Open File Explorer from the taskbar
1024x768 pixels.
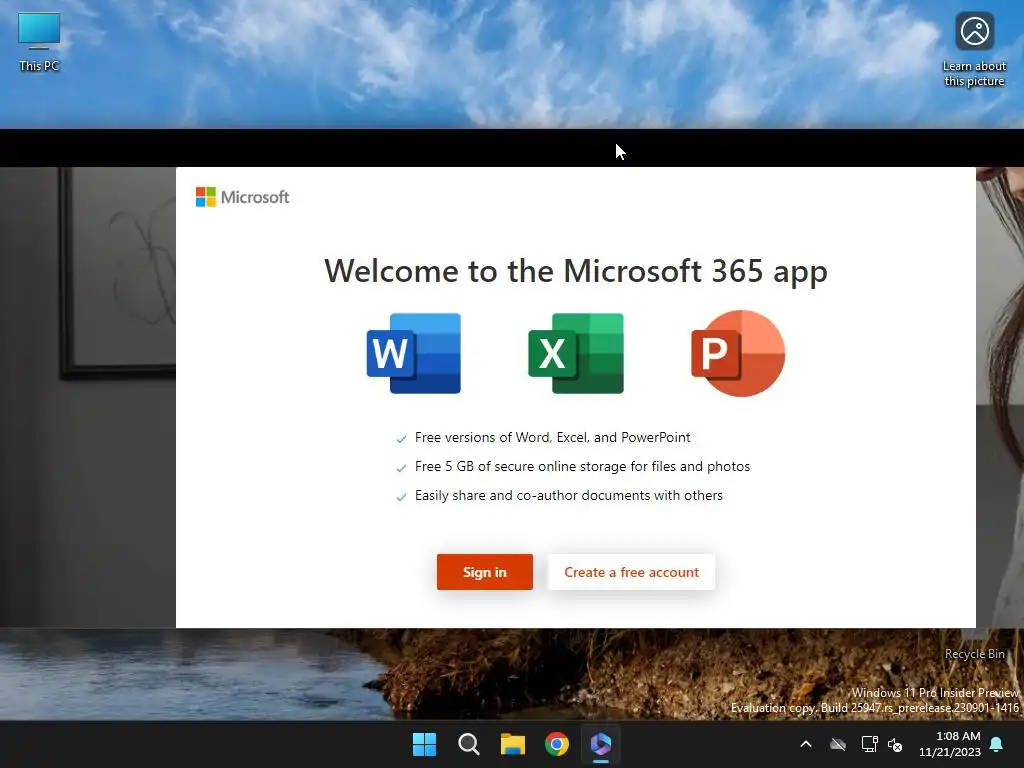click(513, 744)
